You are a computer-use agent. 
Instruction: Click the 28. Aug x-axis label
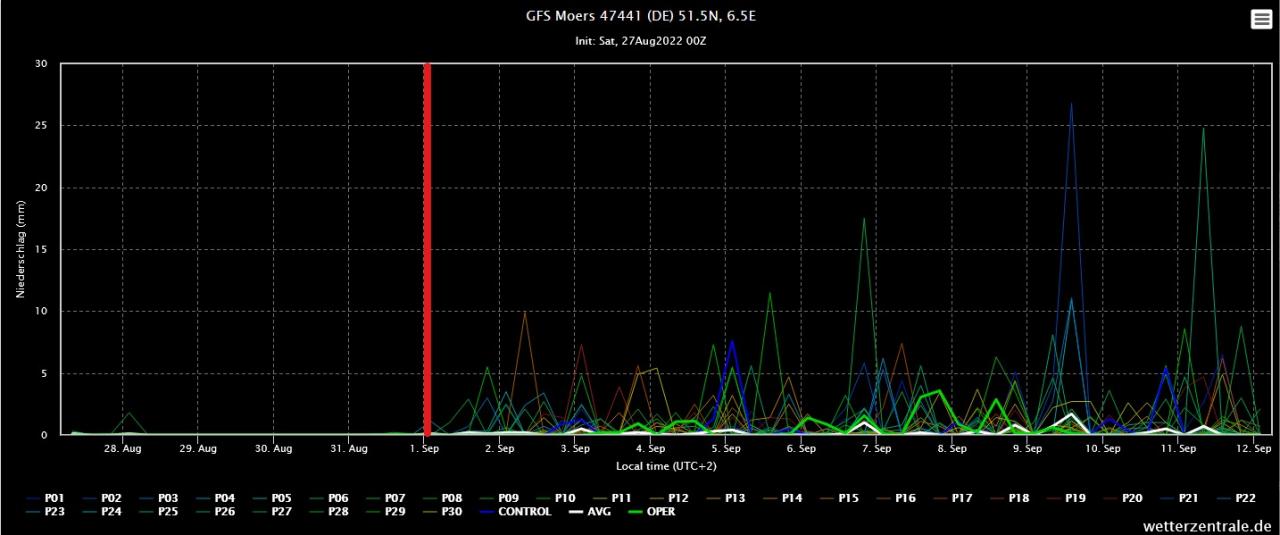point(123,449)
